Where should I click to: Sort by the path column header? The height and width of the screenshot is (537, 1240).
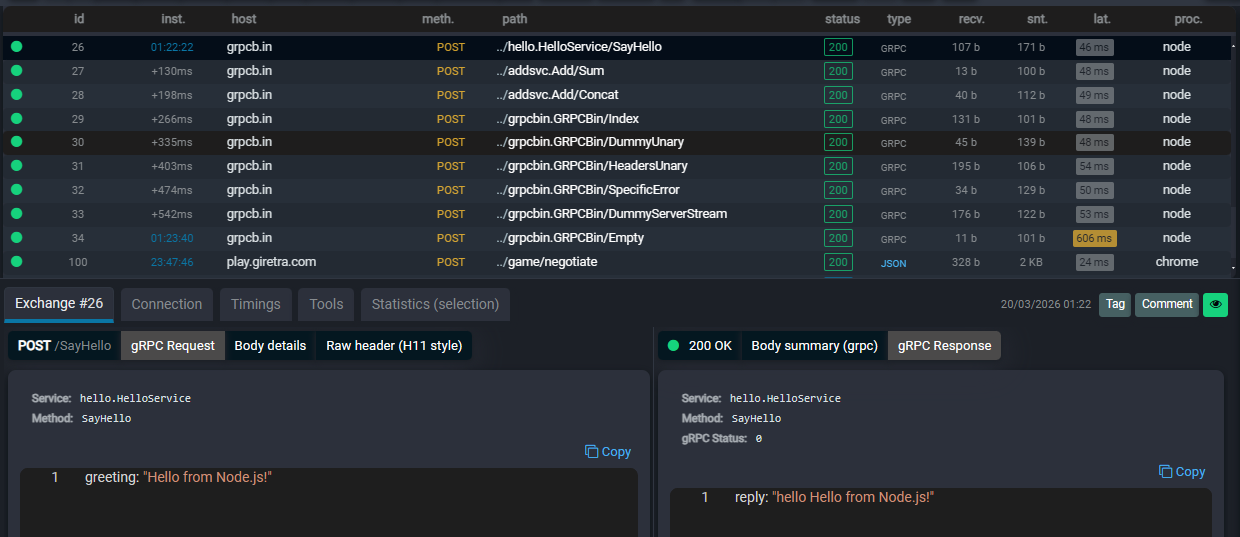tap(514, 19)
